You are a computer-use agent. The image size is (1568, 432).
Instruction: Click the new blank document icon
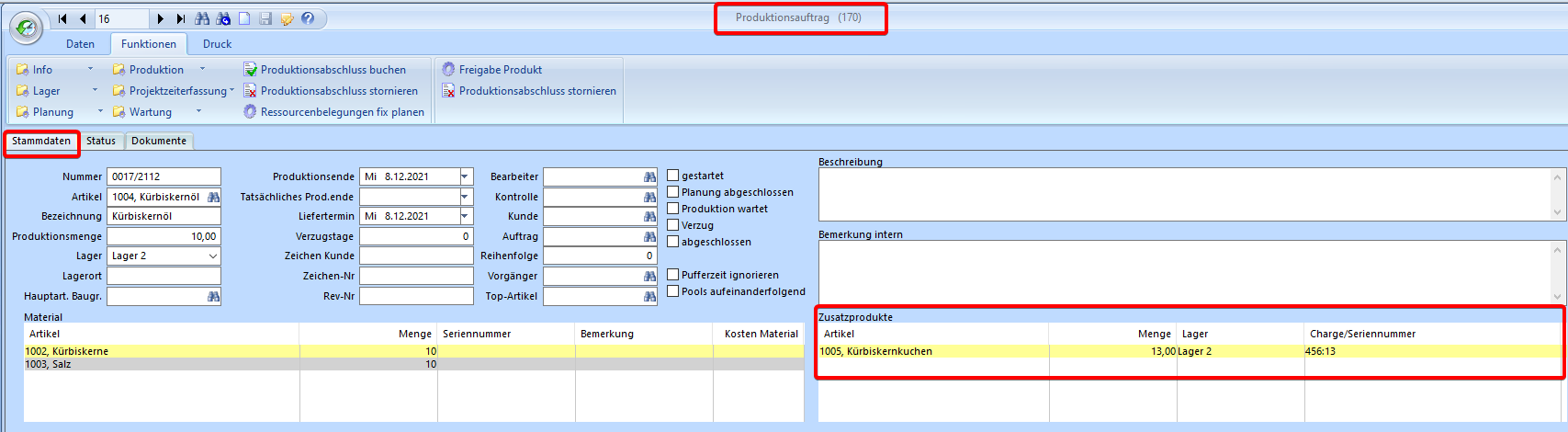[x=244, y=18]
